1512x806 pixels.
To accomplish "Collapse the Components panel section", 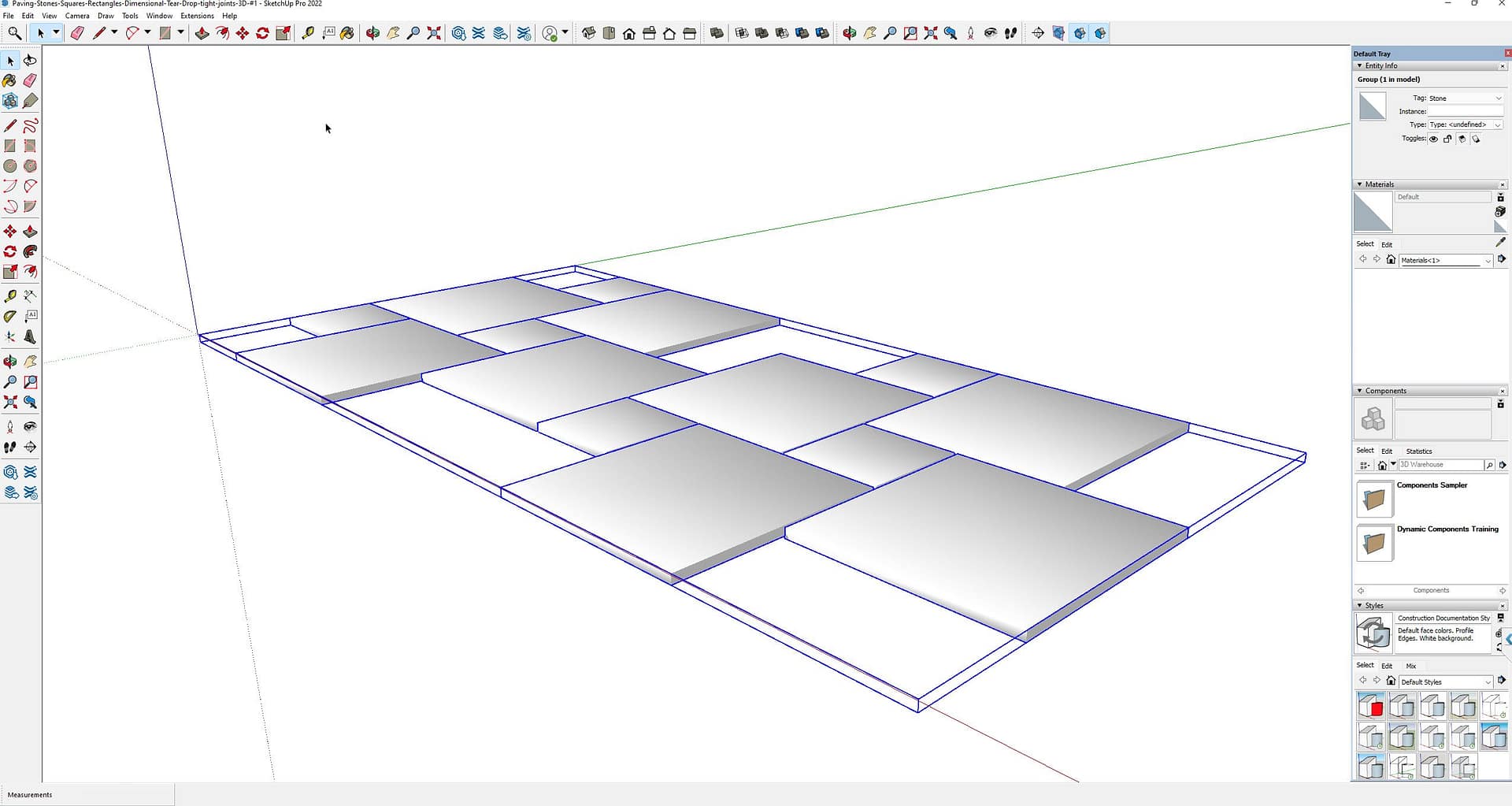I will tap(1359, 391).
